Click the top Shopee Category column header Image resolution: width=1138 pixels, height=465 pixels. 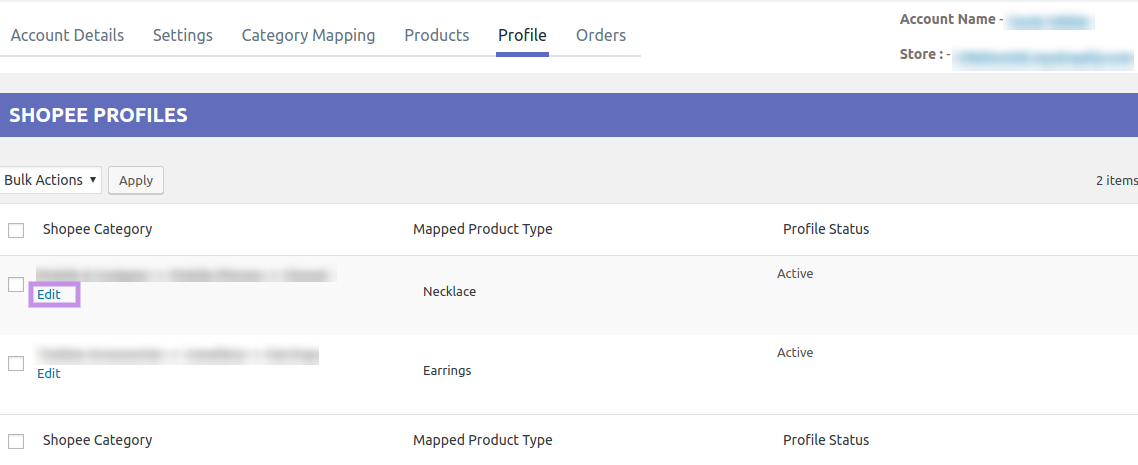tap(97, 229)
